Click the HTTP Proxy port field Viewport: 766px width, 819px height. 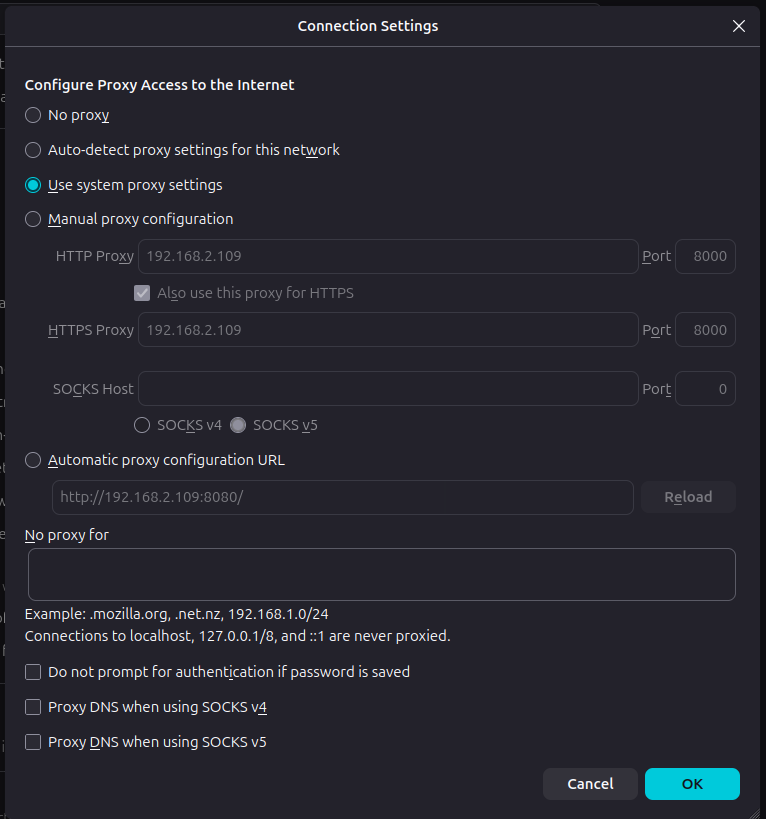point(705,256)
